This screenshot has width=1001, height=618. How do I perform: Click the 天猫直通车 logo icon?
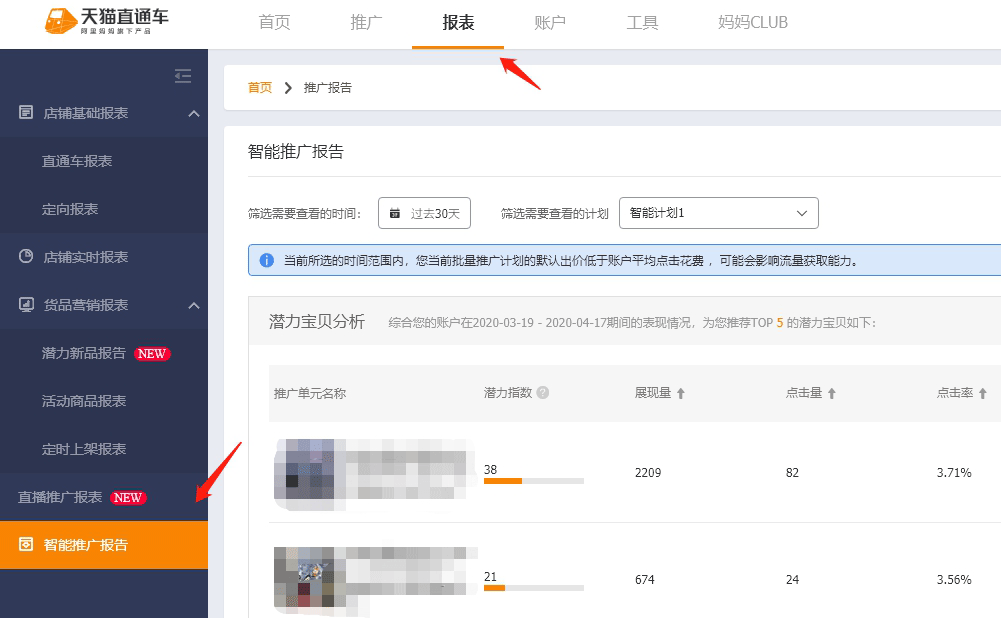62,22
